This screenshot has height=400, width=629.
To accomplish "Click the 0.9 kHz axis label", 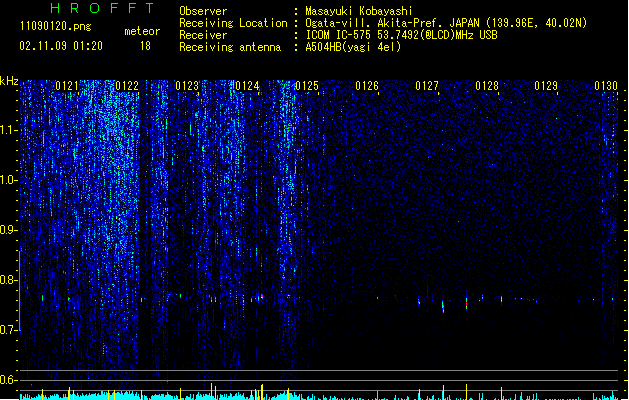I will pos(8,230).
